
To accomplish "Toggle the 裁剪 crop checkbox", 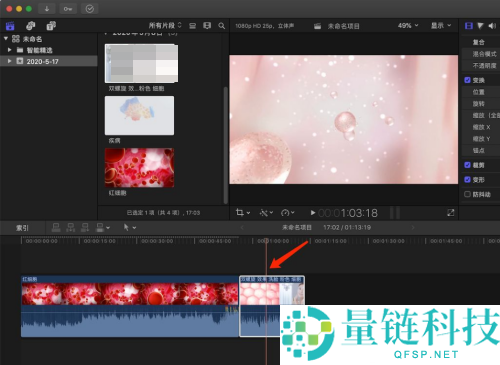I will tap(467, 165).
